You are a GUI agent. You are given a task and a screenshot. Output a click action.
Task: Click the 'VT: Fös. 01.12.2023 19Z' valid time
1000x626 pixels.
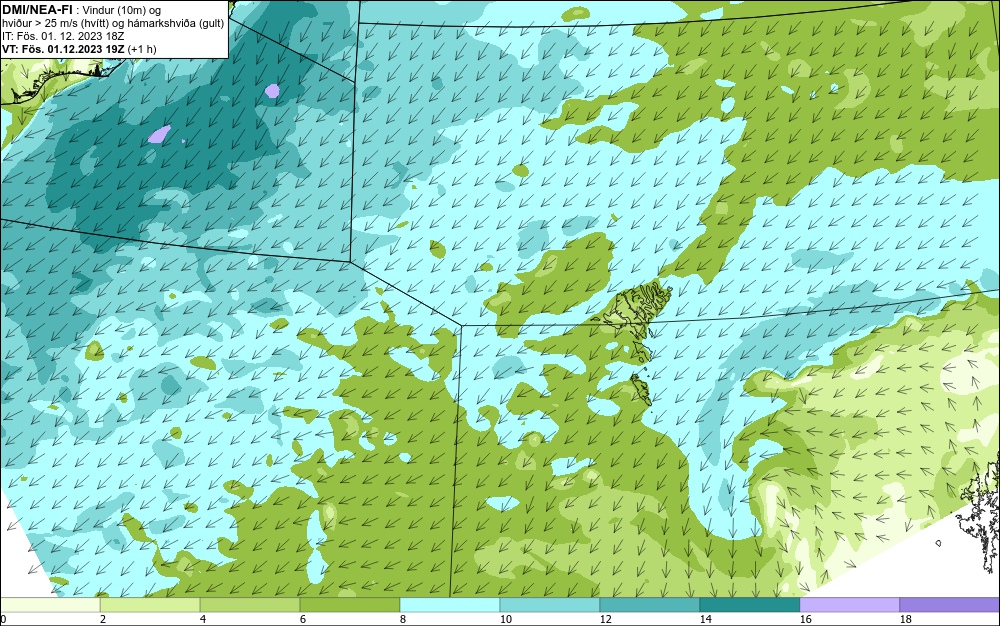point(63,48)
